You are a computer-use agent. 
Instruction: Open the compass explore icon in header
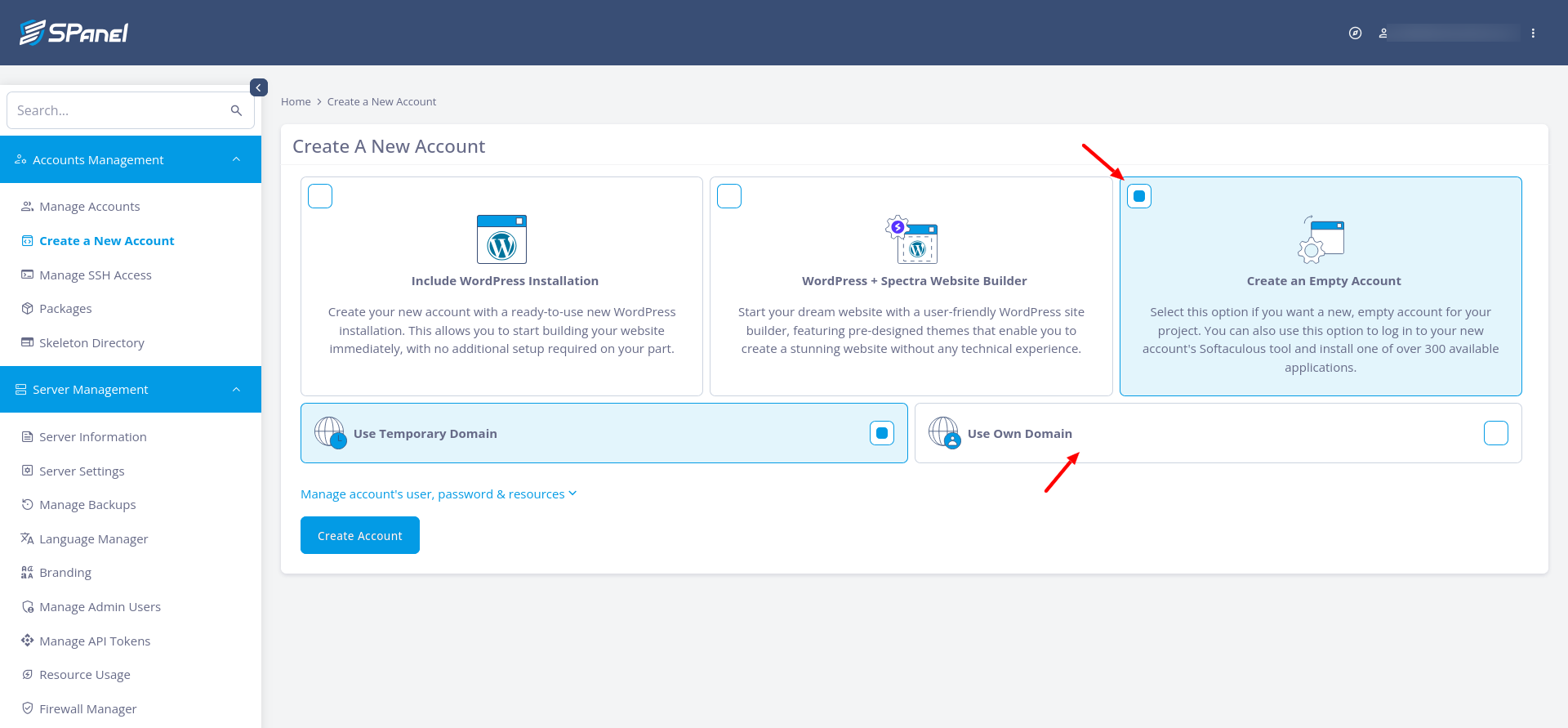click(x=1355, y=33)
